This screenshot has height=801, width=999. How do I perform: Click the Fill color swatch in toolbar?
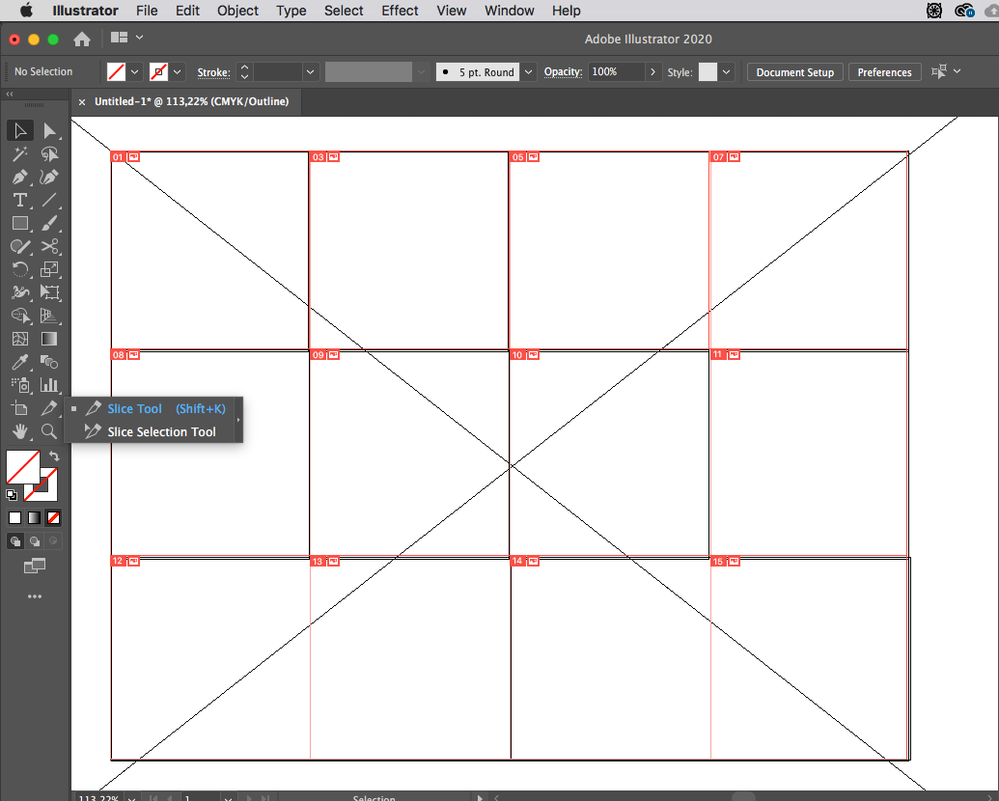coord(23,466)
